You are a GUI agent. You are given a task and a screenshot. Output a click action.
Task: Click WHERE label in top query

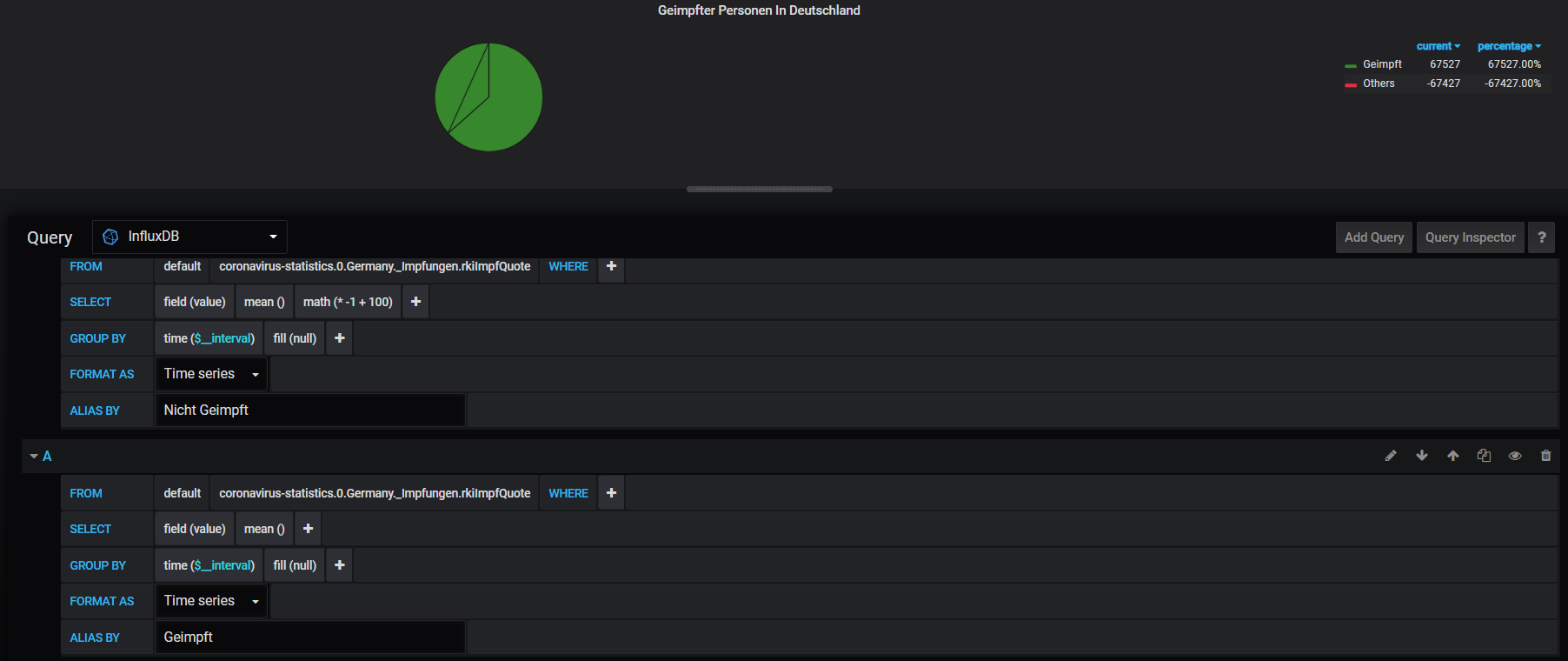tap(568, 266)
